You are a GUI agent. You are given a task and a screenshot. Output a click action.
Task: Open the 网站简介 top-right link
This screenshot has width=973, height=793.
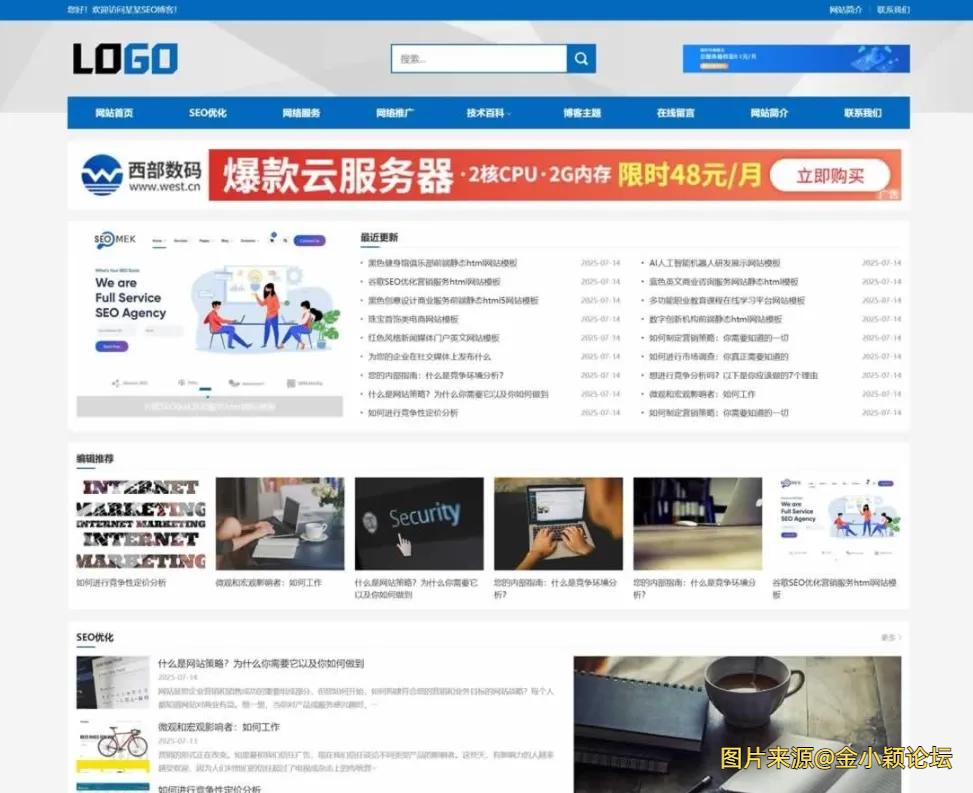click(x=845, y=10)
